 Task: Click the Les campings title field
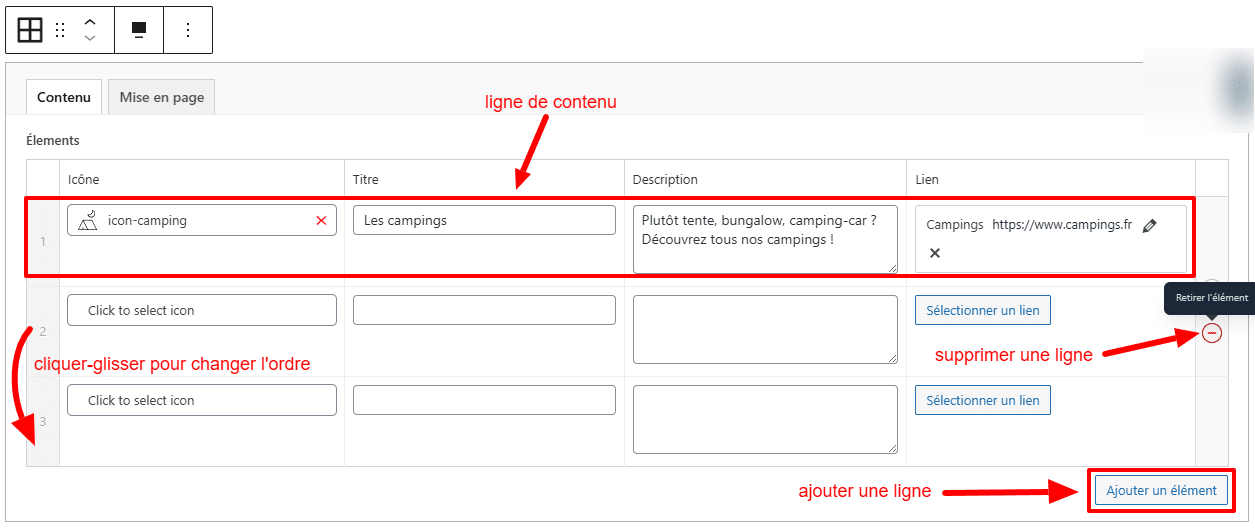484,221
